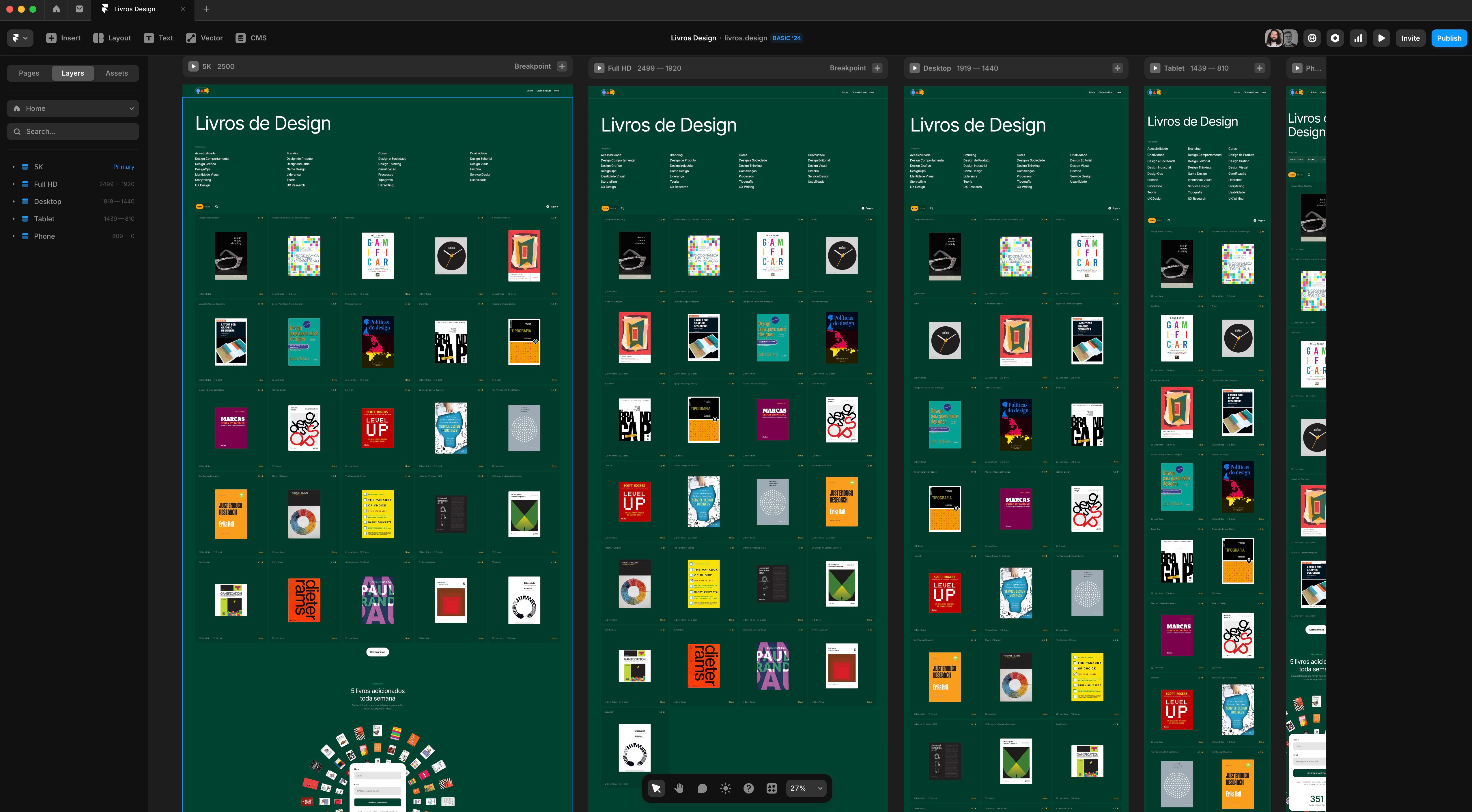This screenshot has height=812, width=1472.
Task: Activate the Comment tool
Action: click(x=702, y=788)
